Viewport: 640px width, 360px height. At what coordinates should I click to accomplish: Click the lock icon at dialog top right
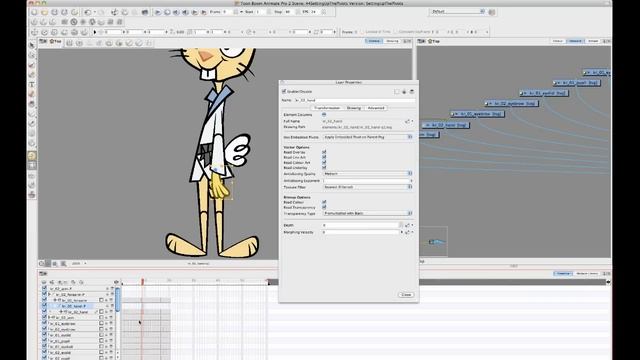tap(404, 91)
